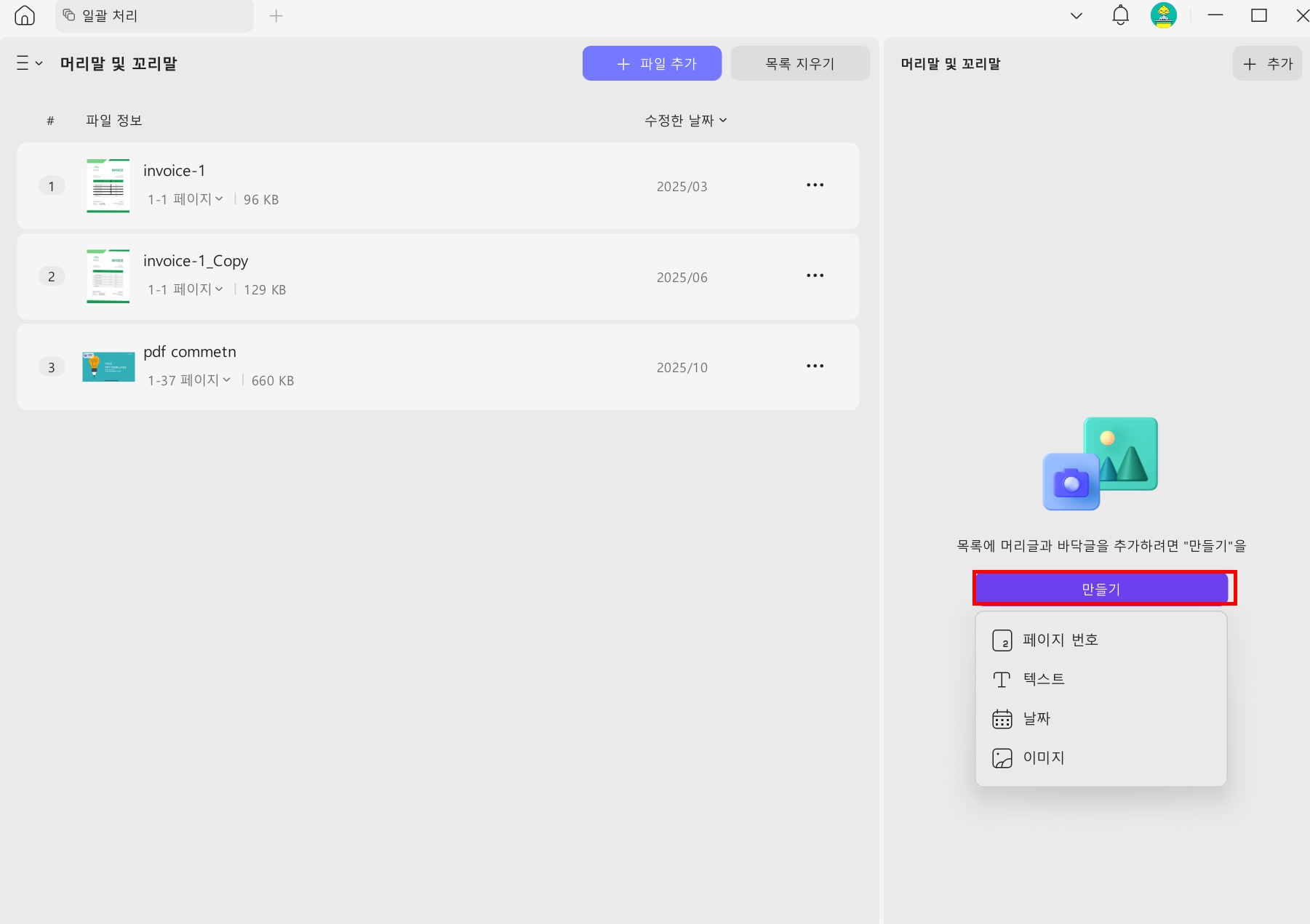Click the 파일 정보 column header
1310x924 pixels.
(x=113, y=121)
